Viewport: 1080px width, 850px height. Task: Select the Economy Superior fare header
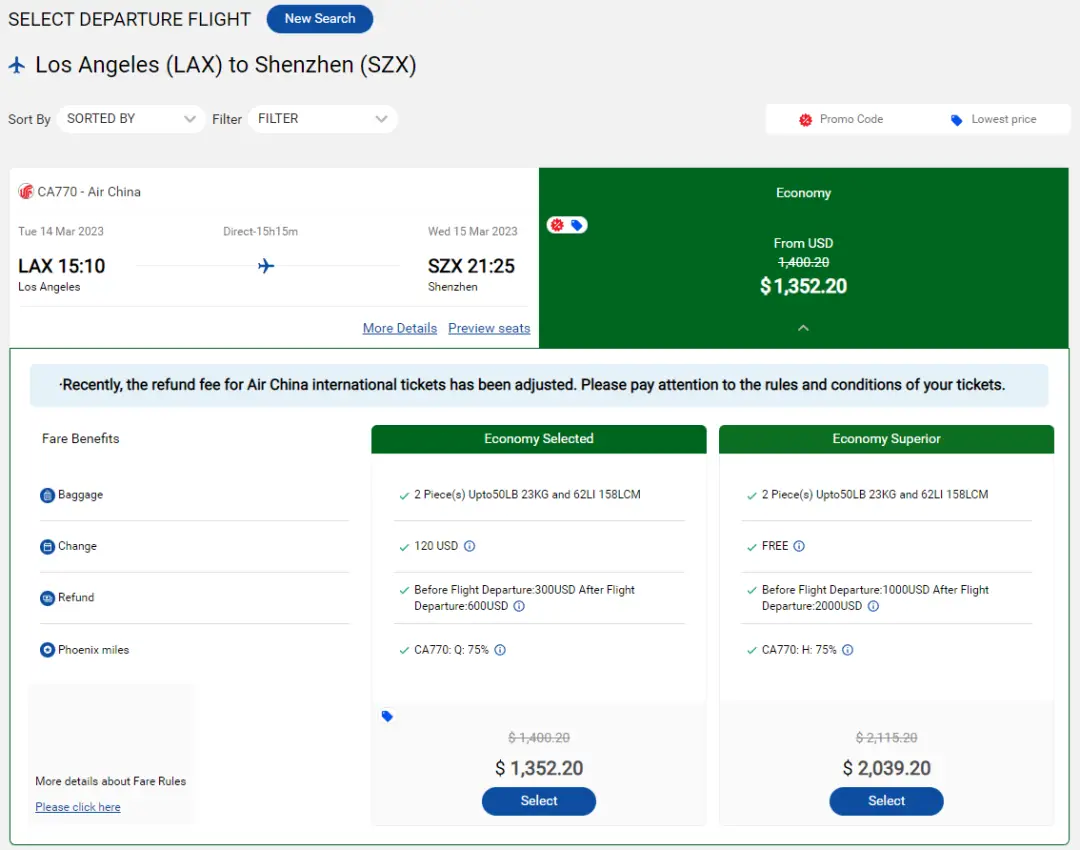[x=886, y=439]
